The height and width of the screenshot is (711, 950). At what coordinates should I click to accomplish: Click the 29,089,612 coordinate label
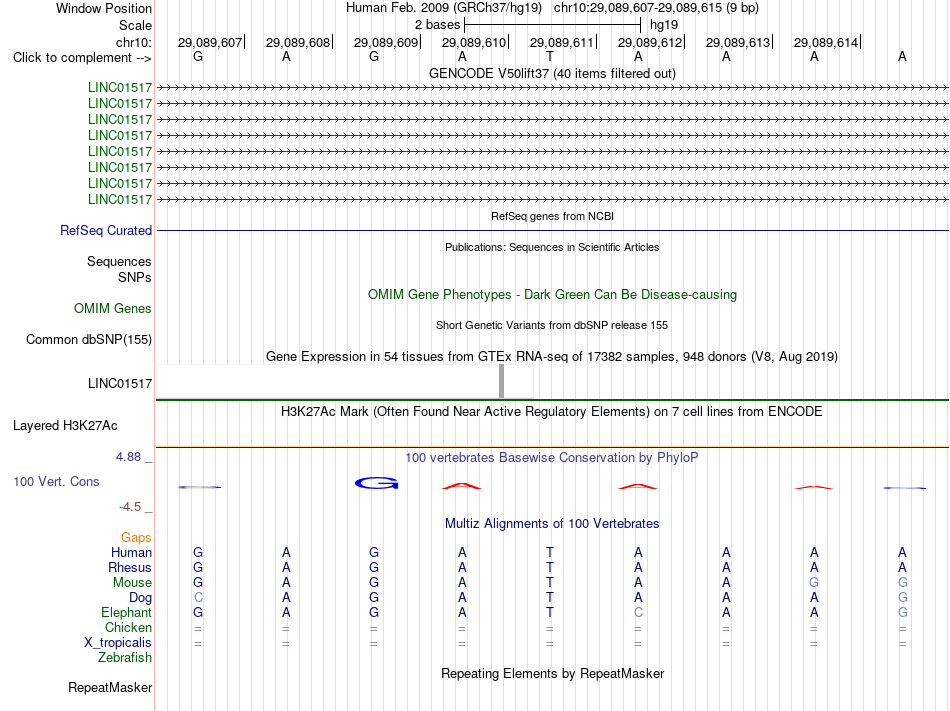[x=650, y=42]
